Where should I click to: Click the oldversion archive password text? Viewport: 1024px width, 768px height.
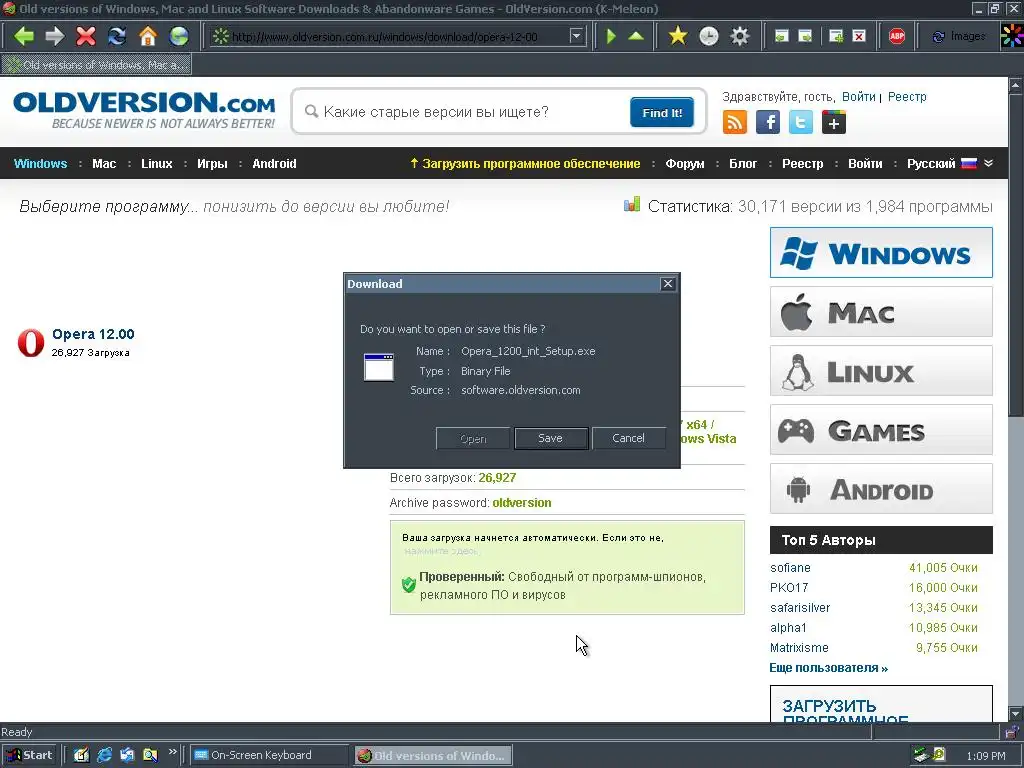click(521, 503)
